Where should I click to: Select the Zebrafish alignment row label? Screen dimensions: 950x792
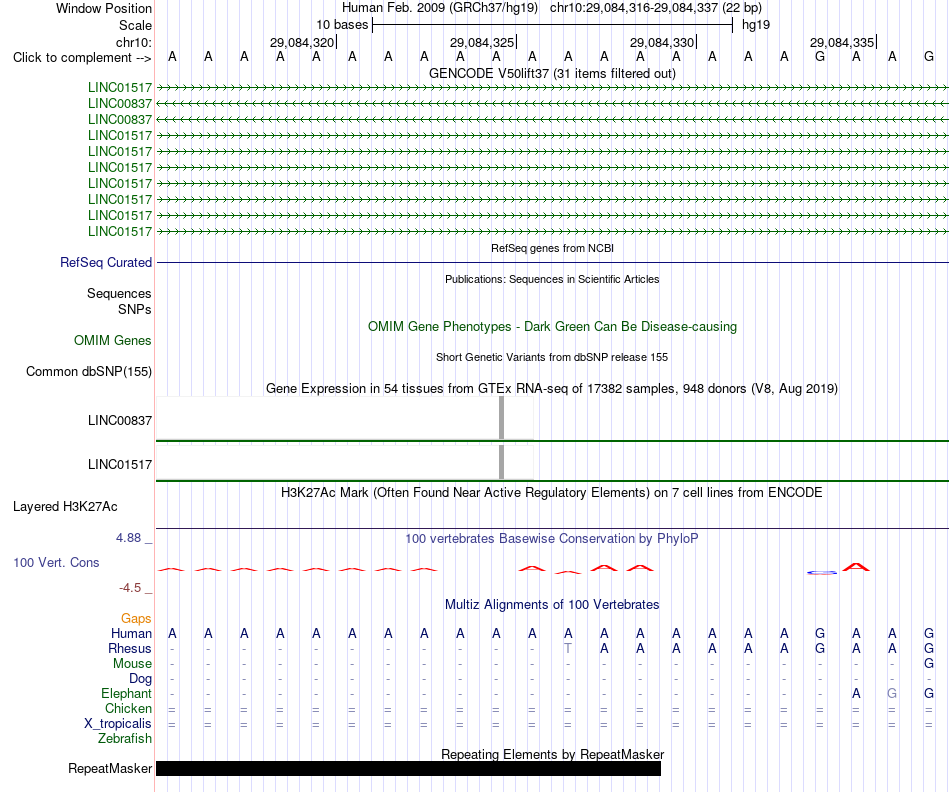(125, 739)
